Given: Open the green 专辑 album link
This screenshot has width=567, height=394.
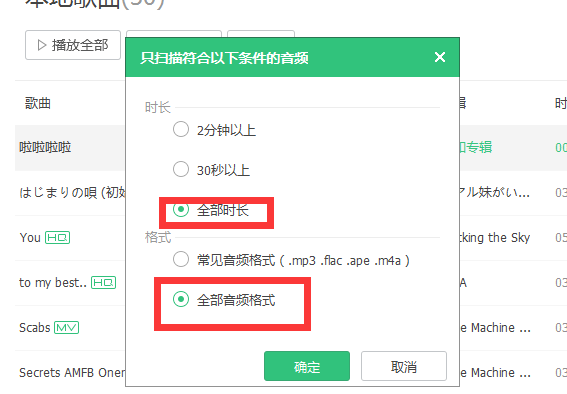Looking at the screenshot, I should pyautogui.click(x=476, y=147).
